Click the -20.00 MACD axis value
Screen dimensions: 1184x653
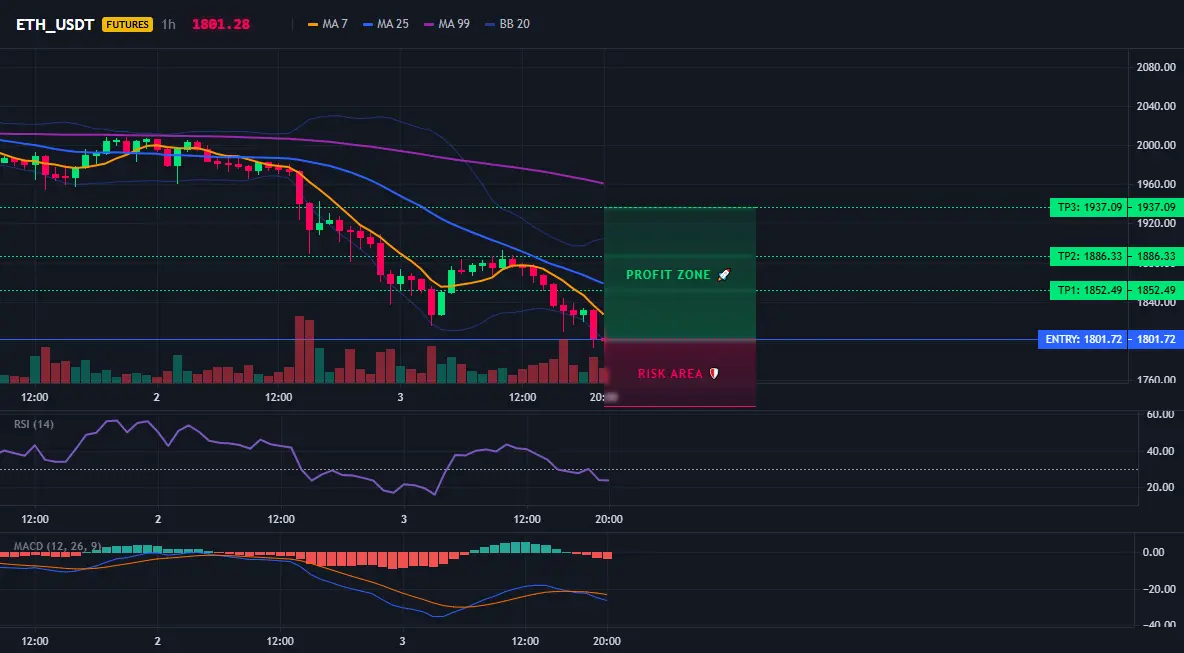click(1159, 590)
